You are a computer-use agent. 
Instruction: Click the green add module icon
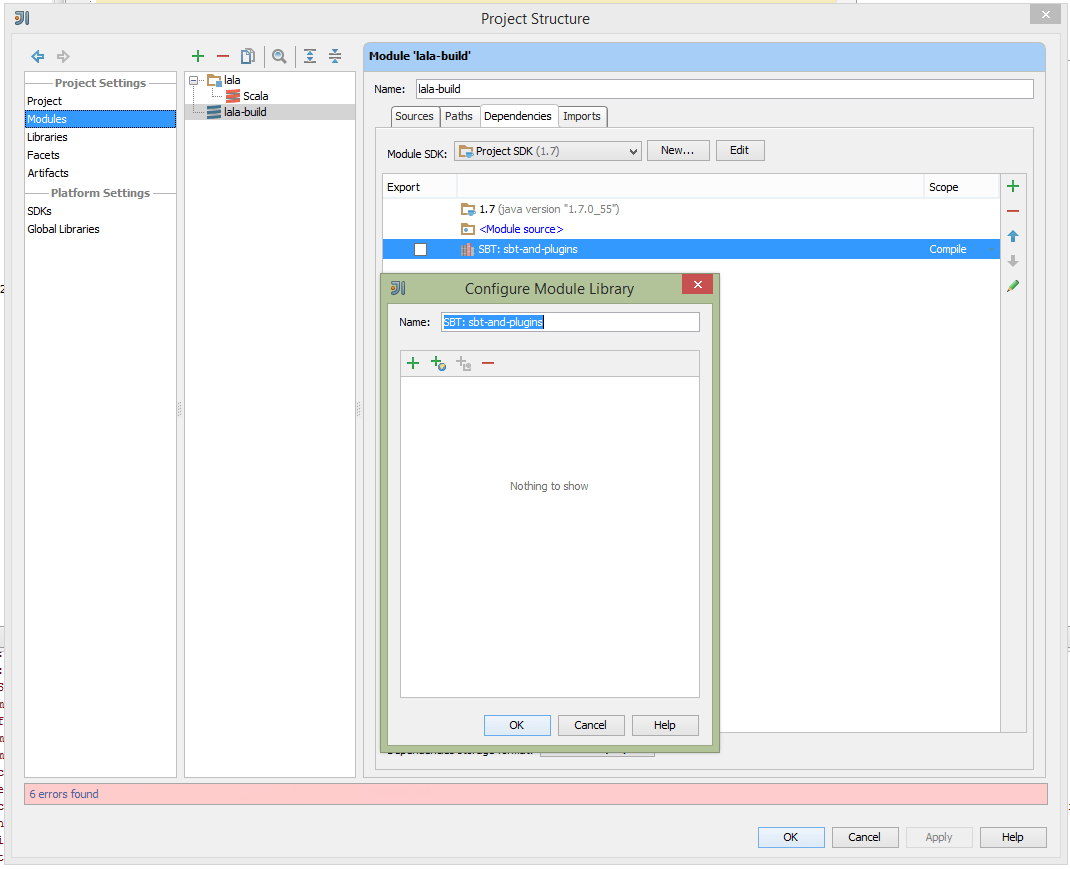198,56
